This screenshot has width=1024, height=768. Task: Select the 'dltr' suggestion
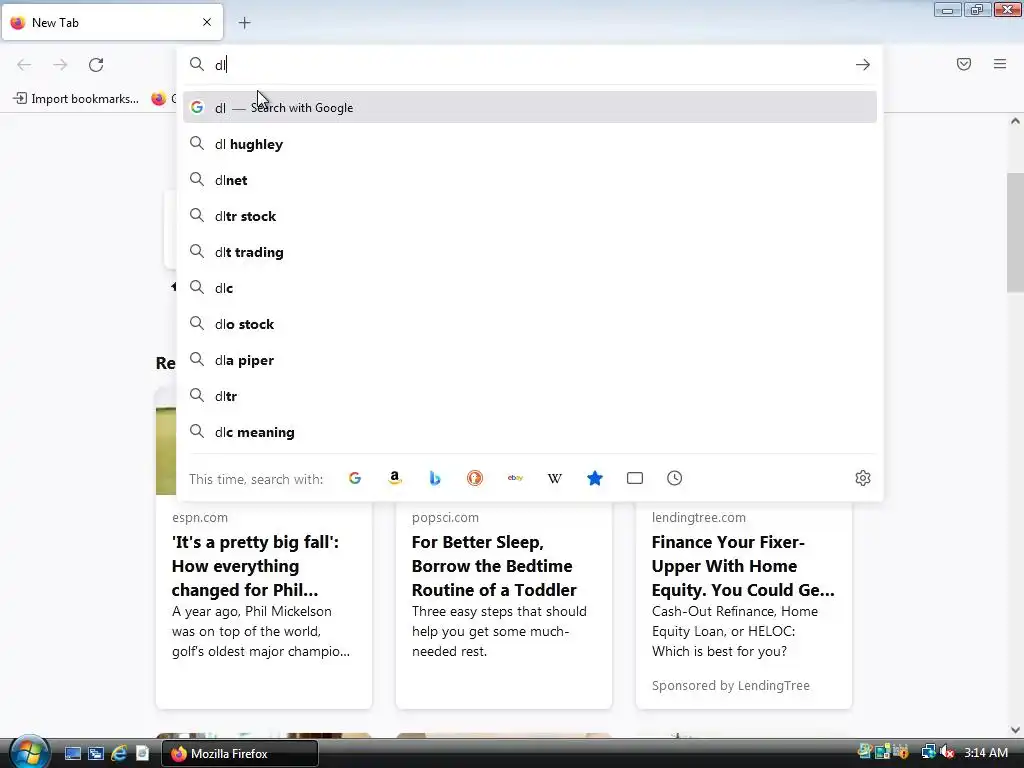(x=530, y=396)
